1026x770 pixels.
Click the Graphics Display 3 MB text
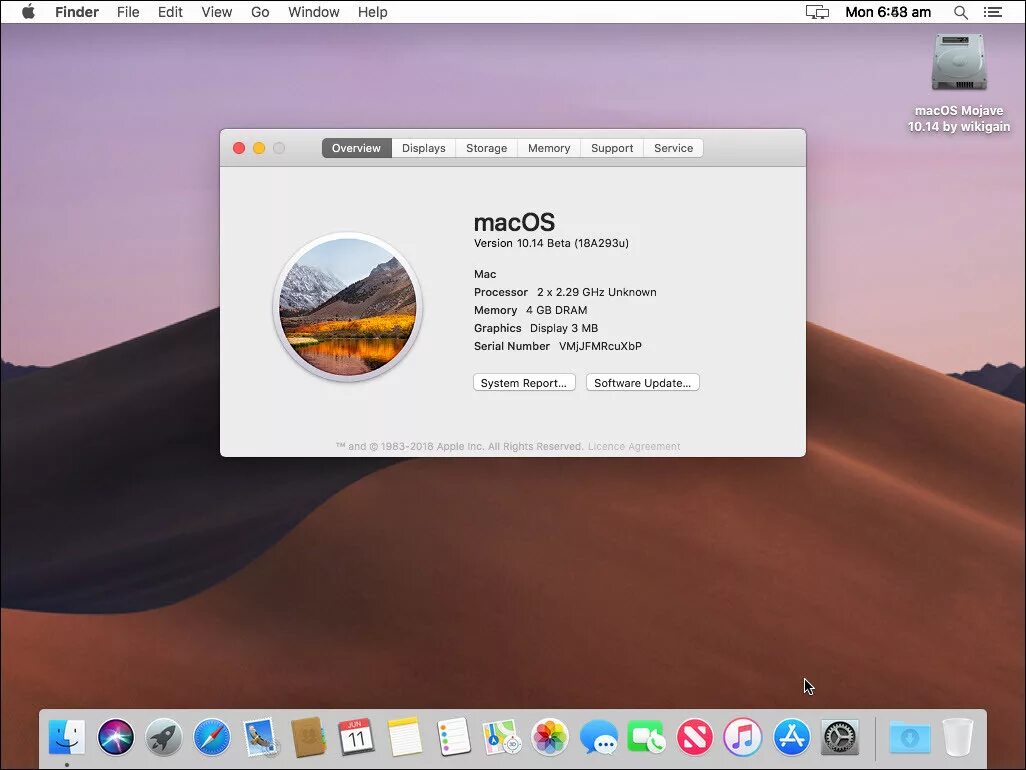click(536, 328)
